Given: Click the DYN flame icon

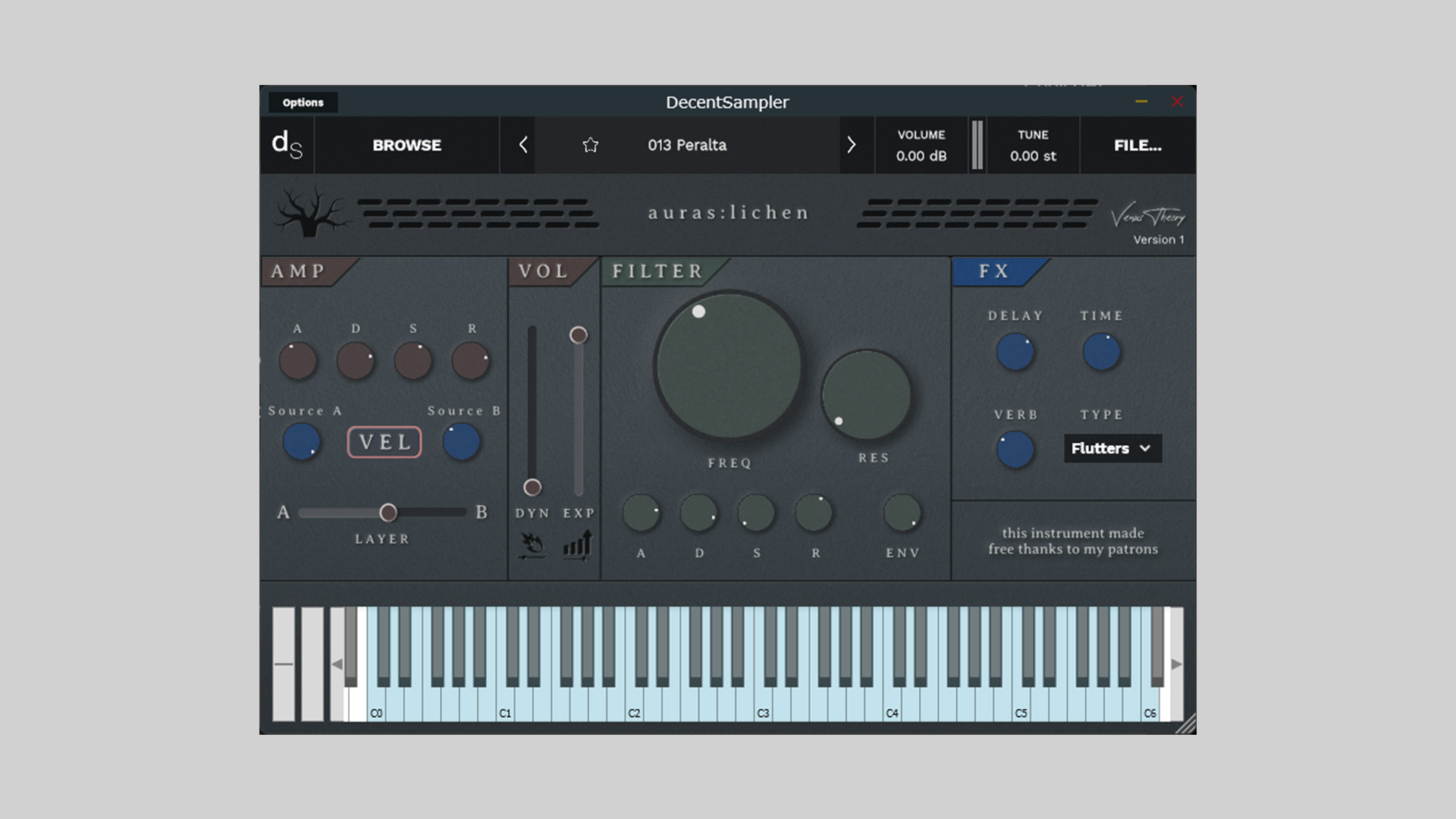Looking at the screenshot, I should (532, 544).
